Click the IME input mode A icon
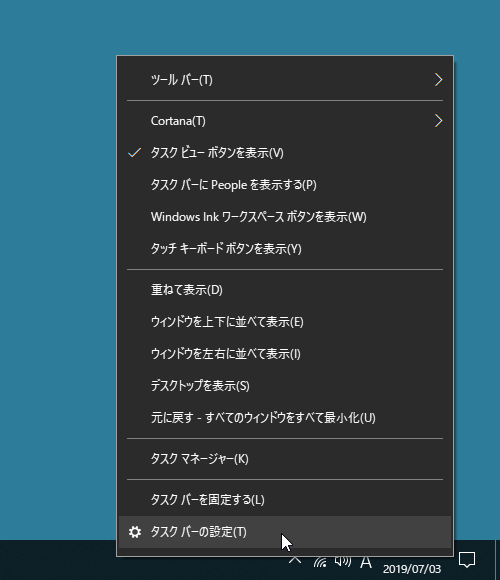This screenshot has height=580, width=500. [366, 562]
